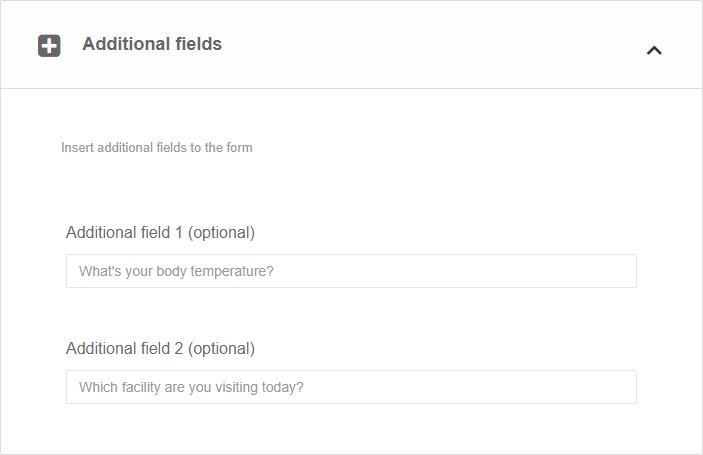
Task: Click the "Additional field 2 (optional)" label
Action: click(x=160, y=348)
